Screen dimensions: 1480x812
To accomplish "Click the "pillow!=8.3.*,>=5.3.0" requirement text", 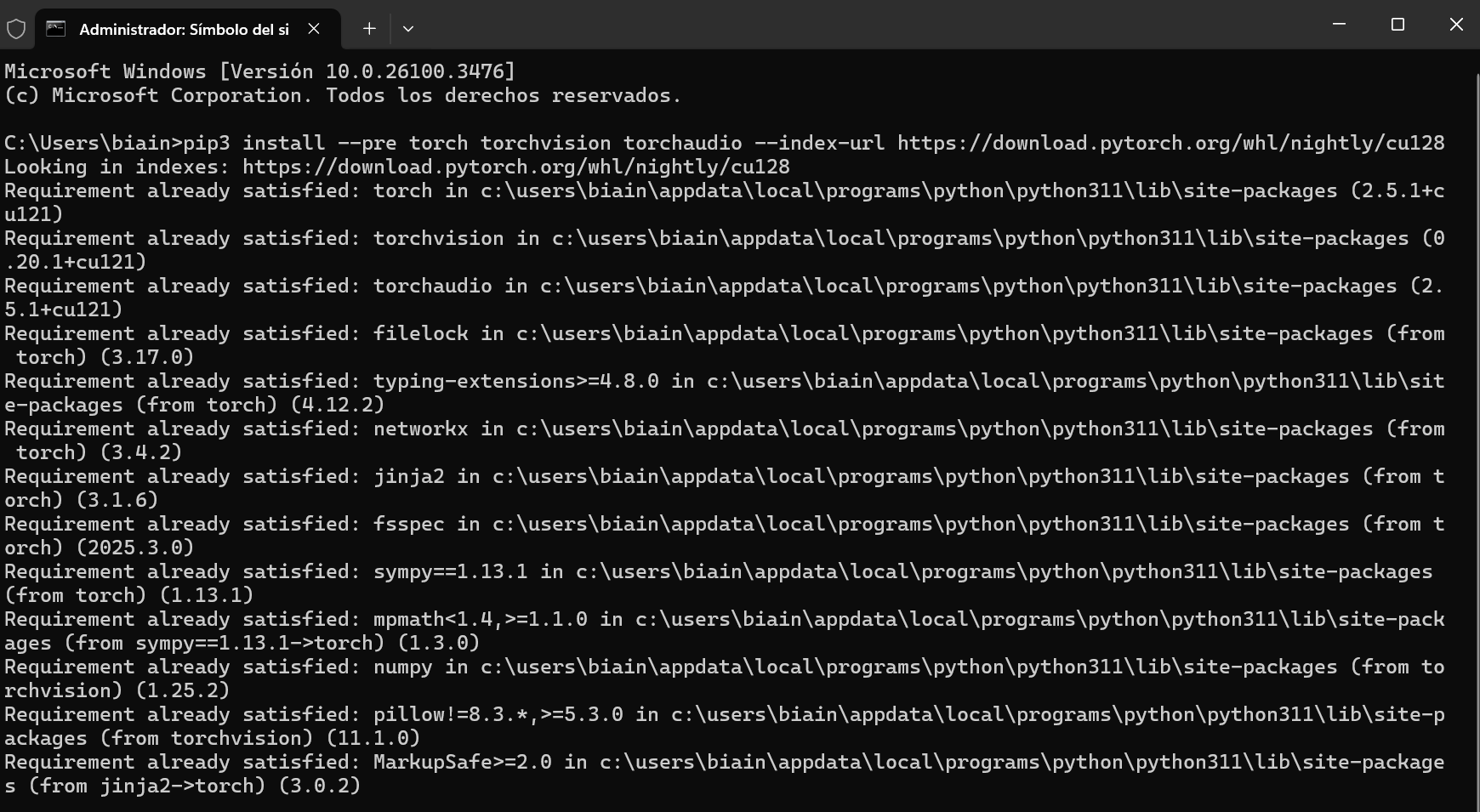I will (498, 714).
